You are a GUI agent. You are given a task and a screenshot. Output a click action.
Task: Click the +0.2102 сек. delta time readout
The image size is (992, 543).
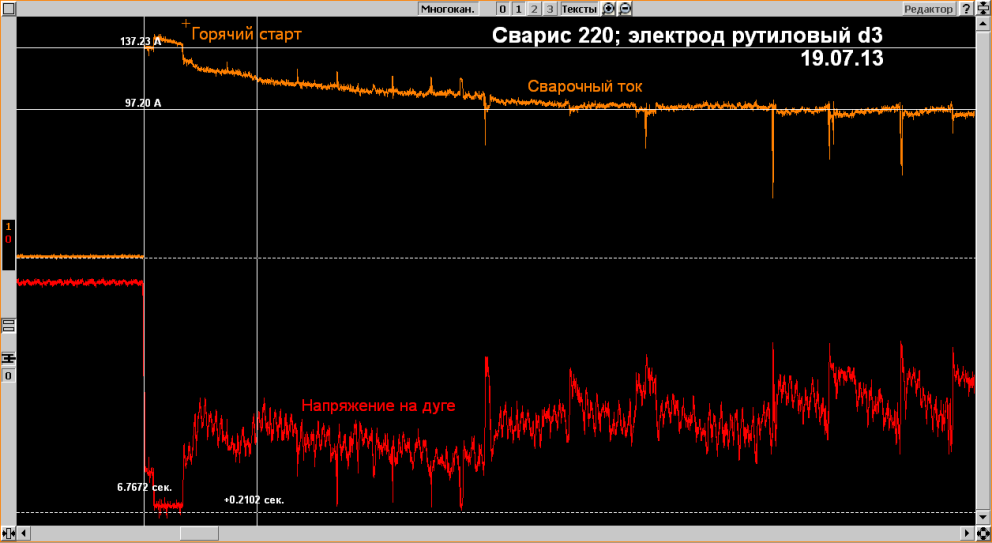[254, 499]
